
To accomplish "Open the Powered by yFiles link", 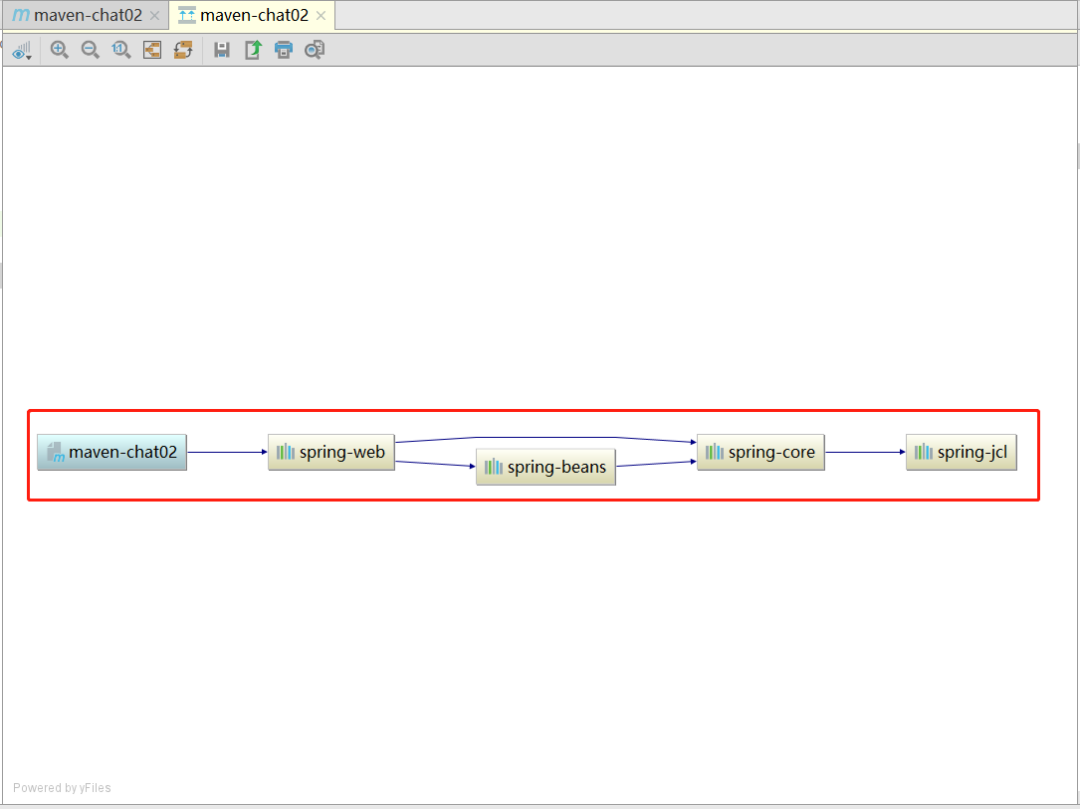I will coord(62,787).
